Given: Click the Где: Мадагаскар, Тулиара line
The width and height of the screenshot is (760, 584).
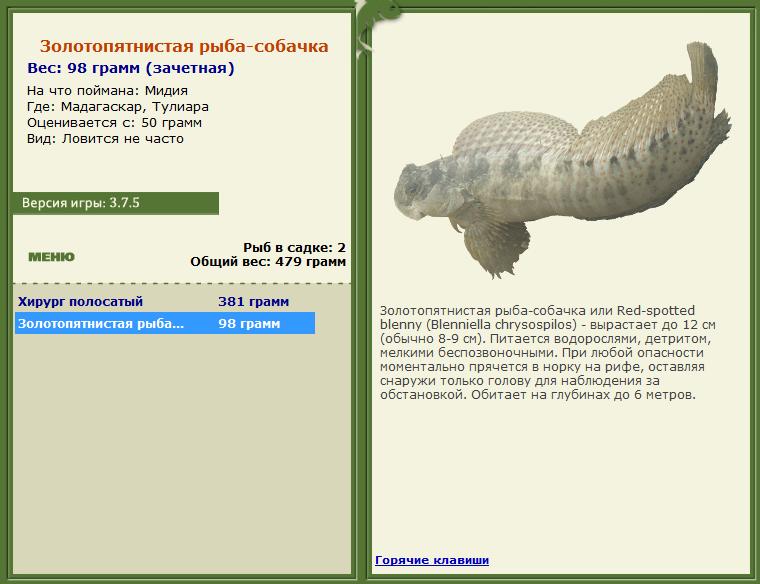Looking at the screenshot, I should pyautogui.click(x=118, y=107).
